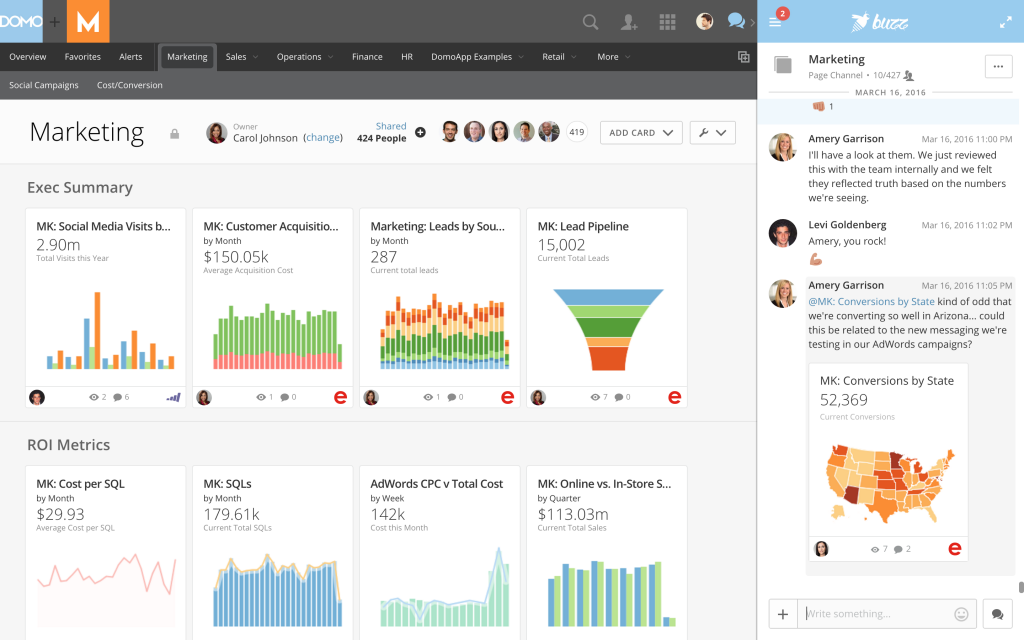Image resolution: width=1024 pixels, height=640 pixels.
Task: Click the card view icon below the top bar
Action: coord(743,57)
